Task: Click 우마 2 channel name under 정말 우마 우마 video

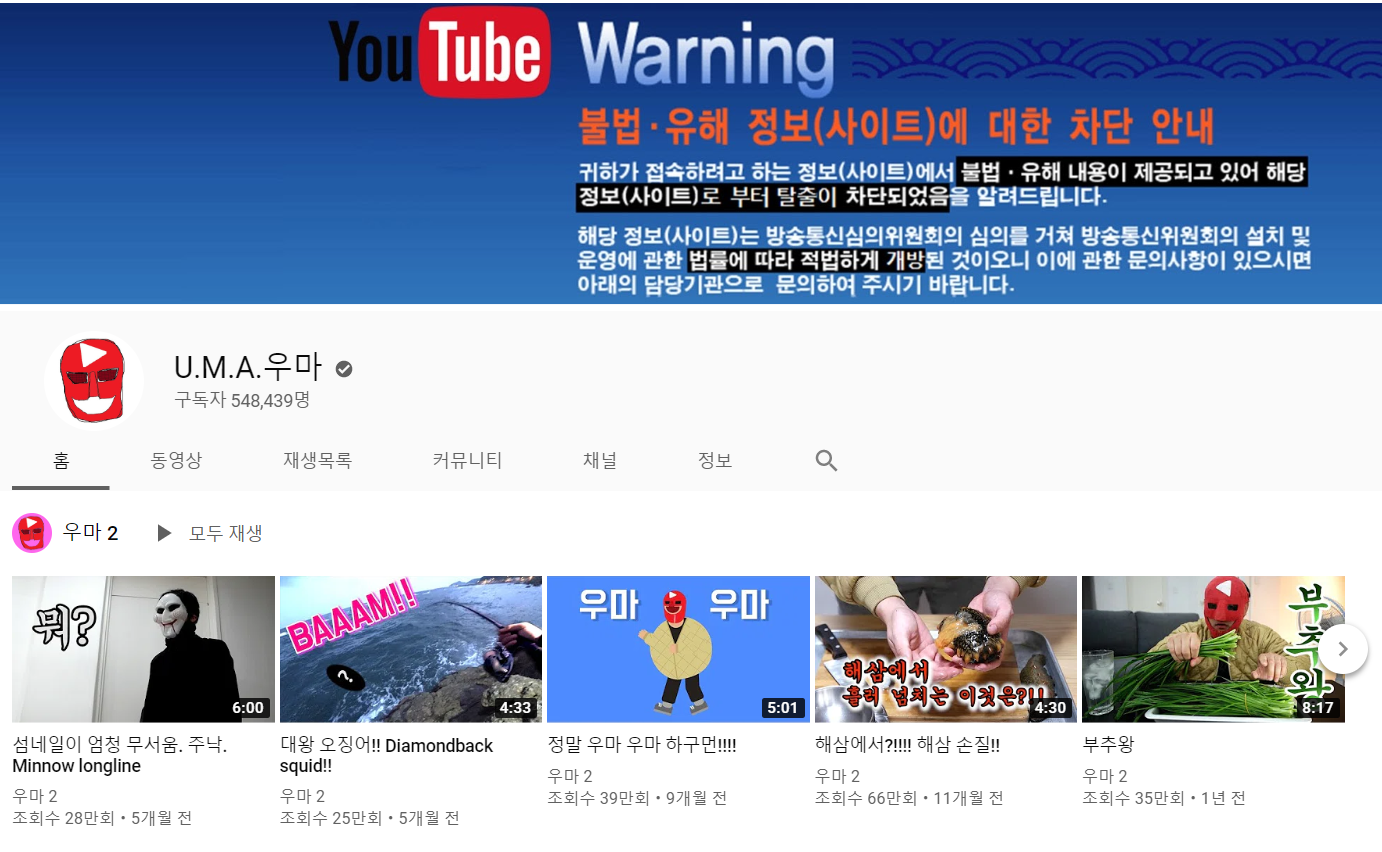Action: [570, 776]
